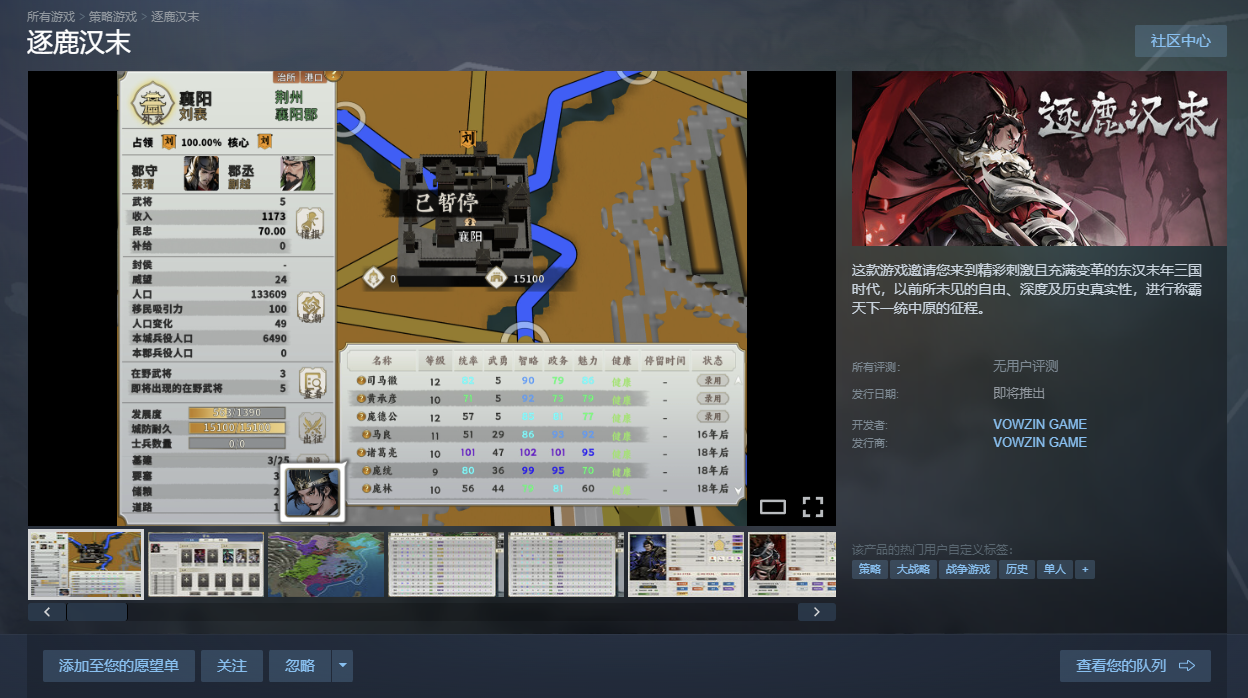This screenshot has height=698, width=1248.
Task: Click the VOWZIN GAME developer link
Action: [1039, 424]
